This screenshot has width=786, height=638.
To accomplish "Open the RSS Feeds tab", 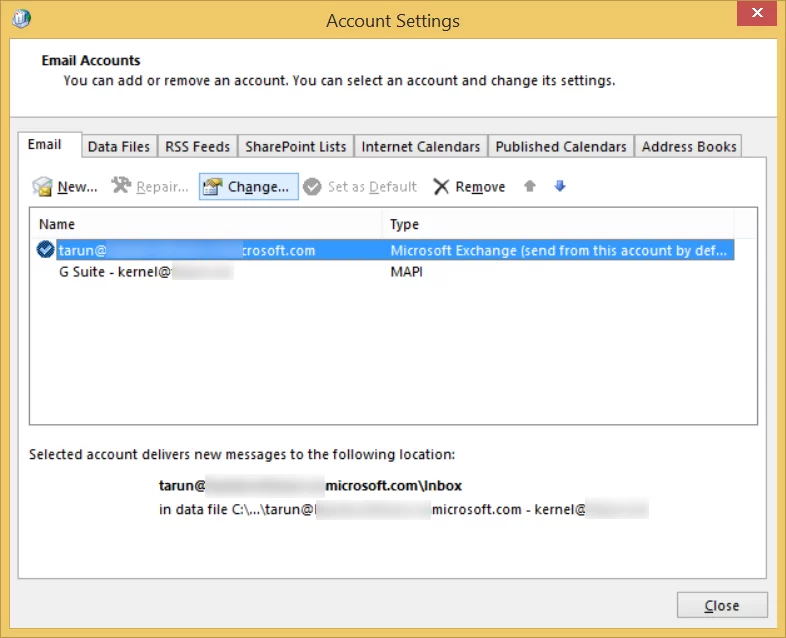I will coord(198,146).
